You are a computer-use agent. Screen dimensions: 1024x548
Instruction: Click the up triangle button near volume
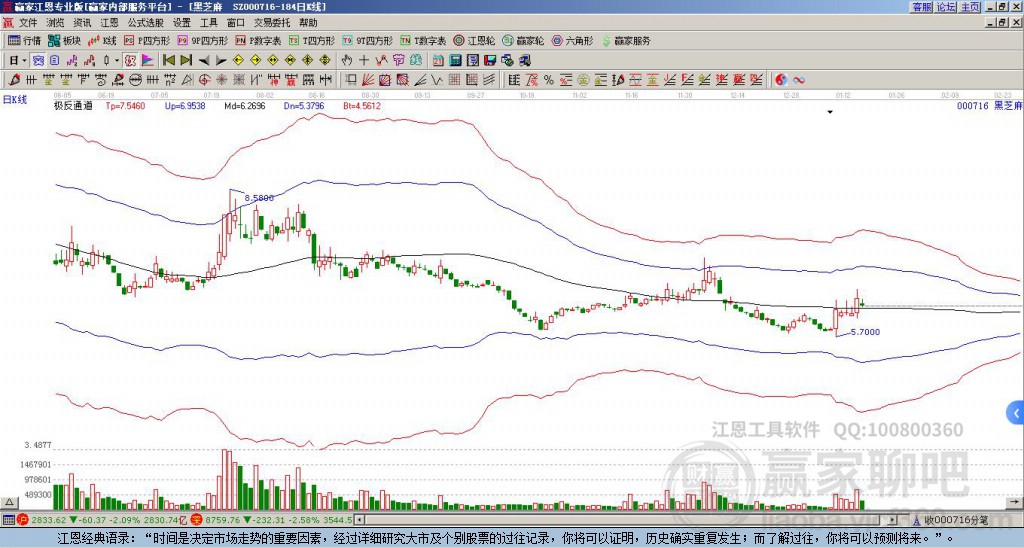9,502
